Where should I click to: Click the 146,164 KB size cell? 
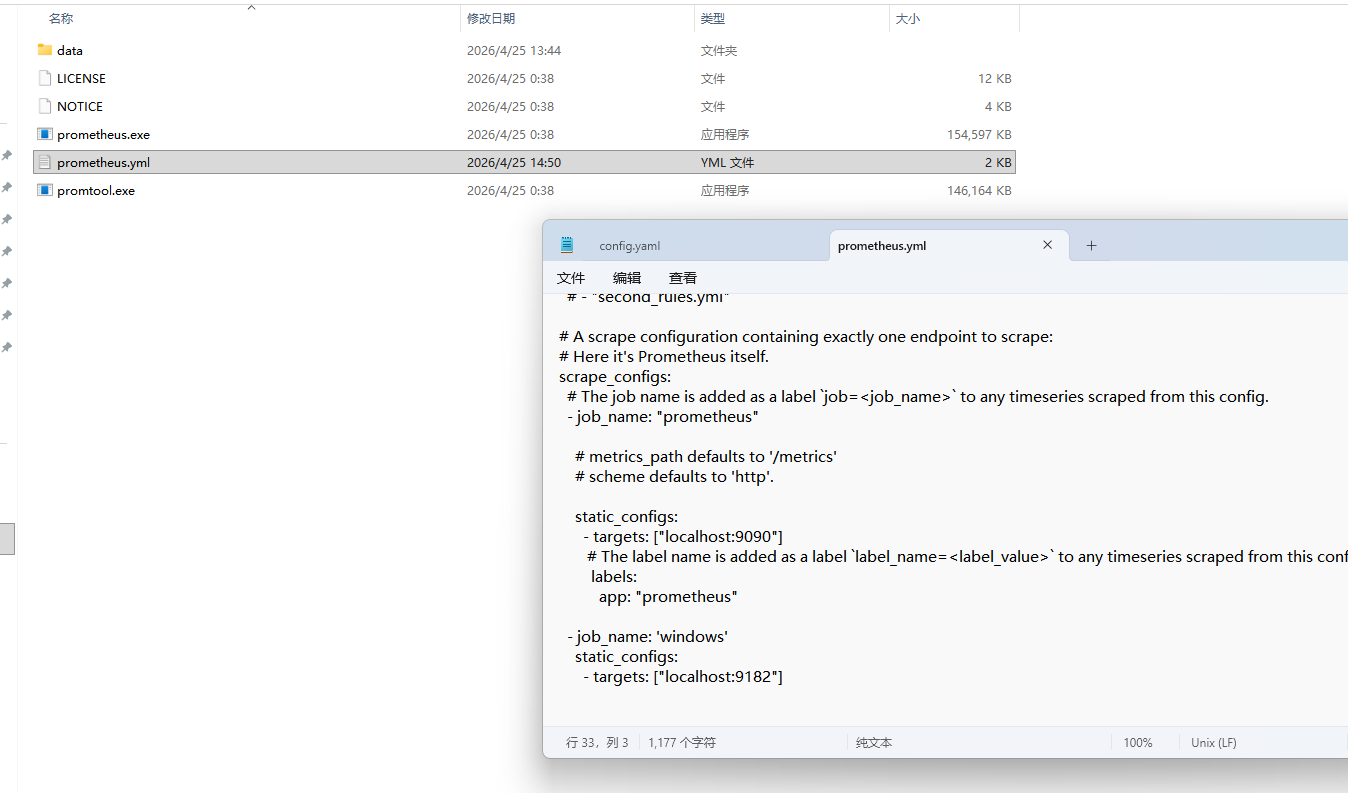click(979, 191)
